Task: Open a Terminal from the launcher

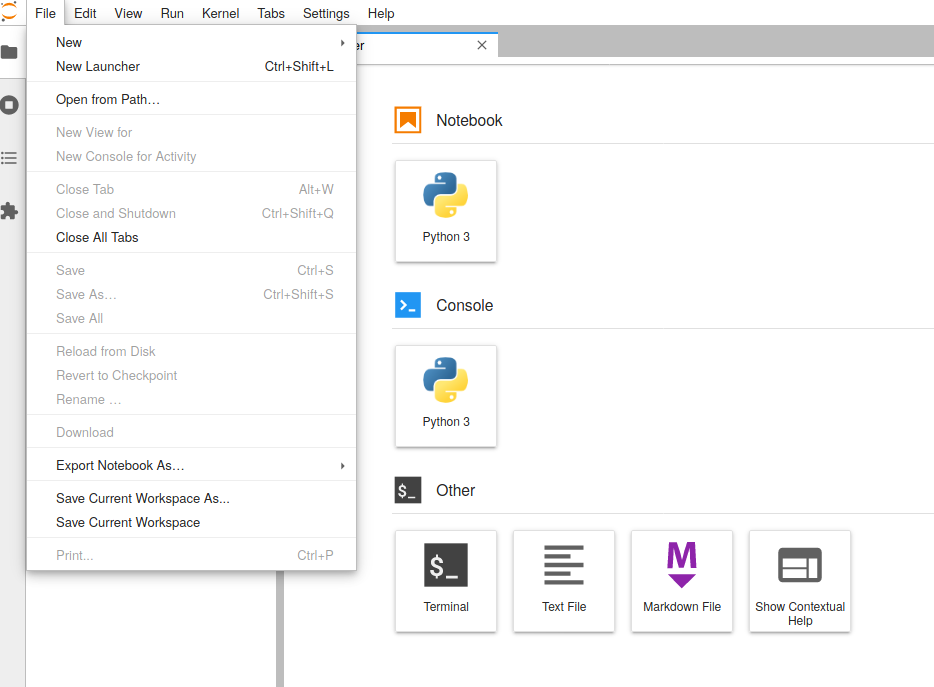Action: 445,581
